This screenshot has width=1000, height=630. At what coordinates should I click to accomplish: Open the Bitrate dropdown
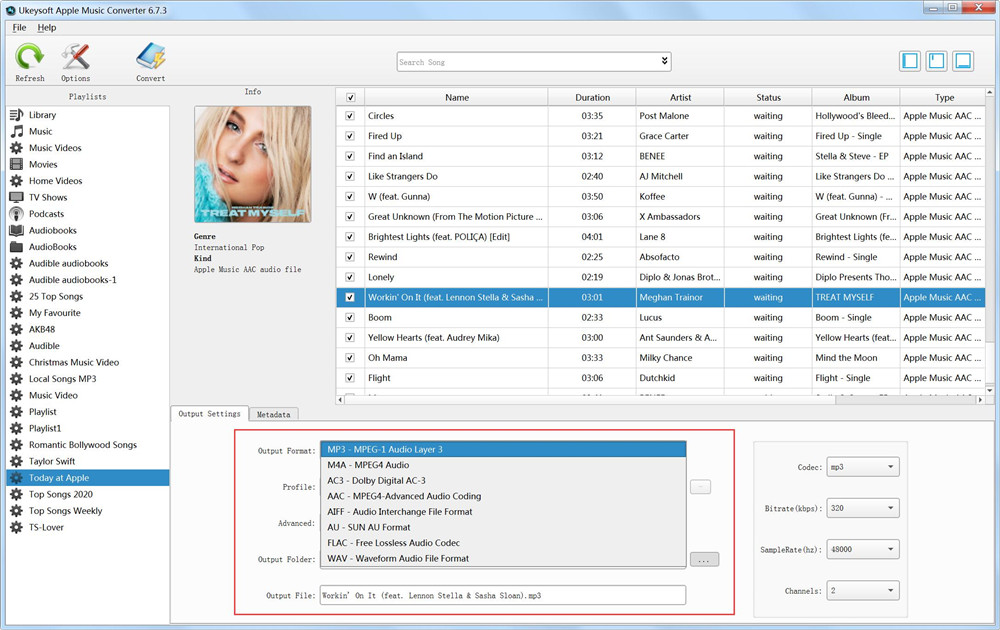[x=863, y=508]
